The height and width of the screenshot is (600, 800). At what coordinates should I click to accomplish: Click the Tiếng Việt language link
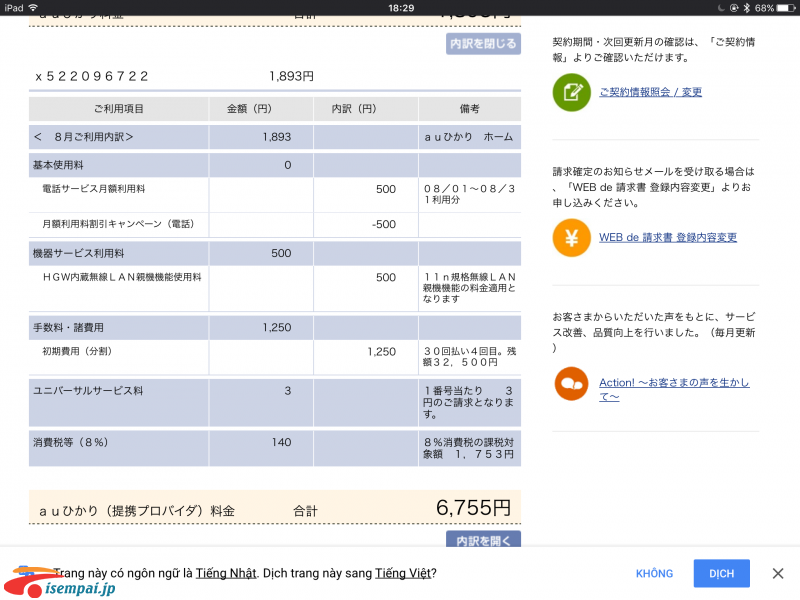pyautogui.click(x=403, y=573)
